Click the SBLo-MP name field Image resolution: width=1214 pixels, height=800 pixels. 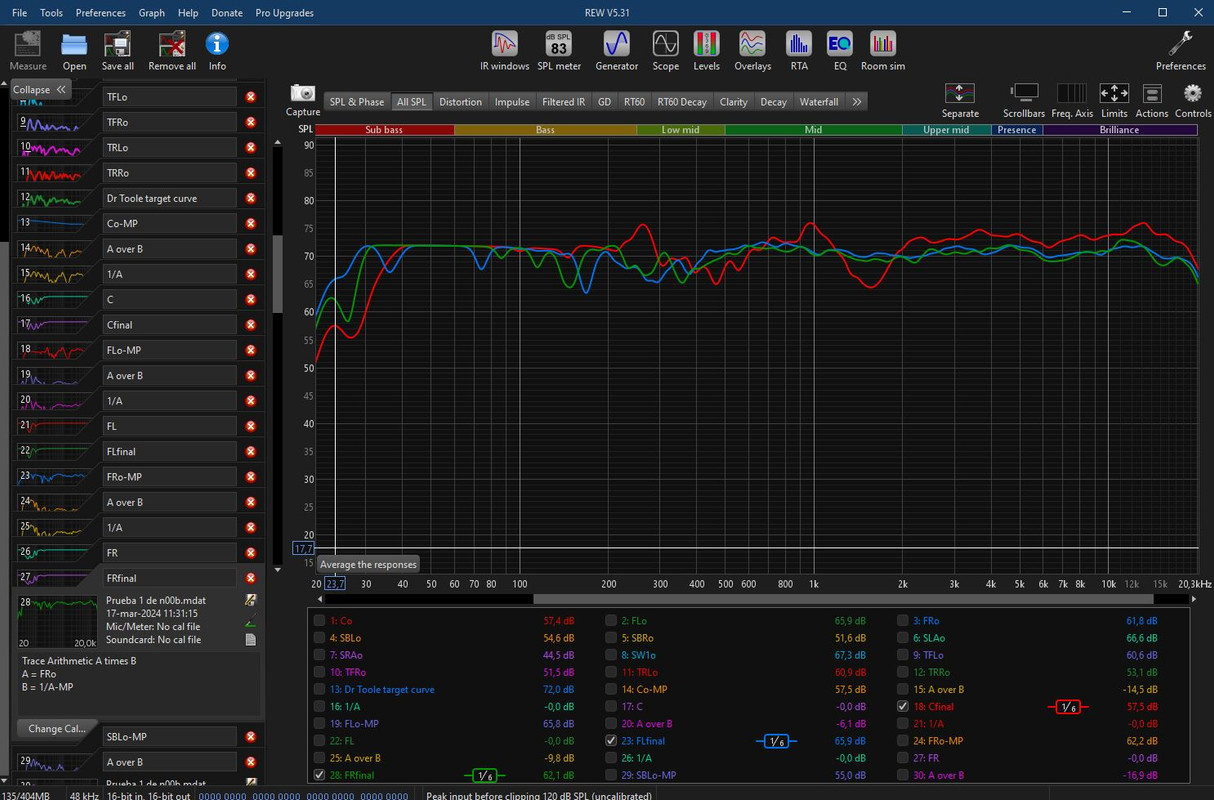click(x=170, y=737)
